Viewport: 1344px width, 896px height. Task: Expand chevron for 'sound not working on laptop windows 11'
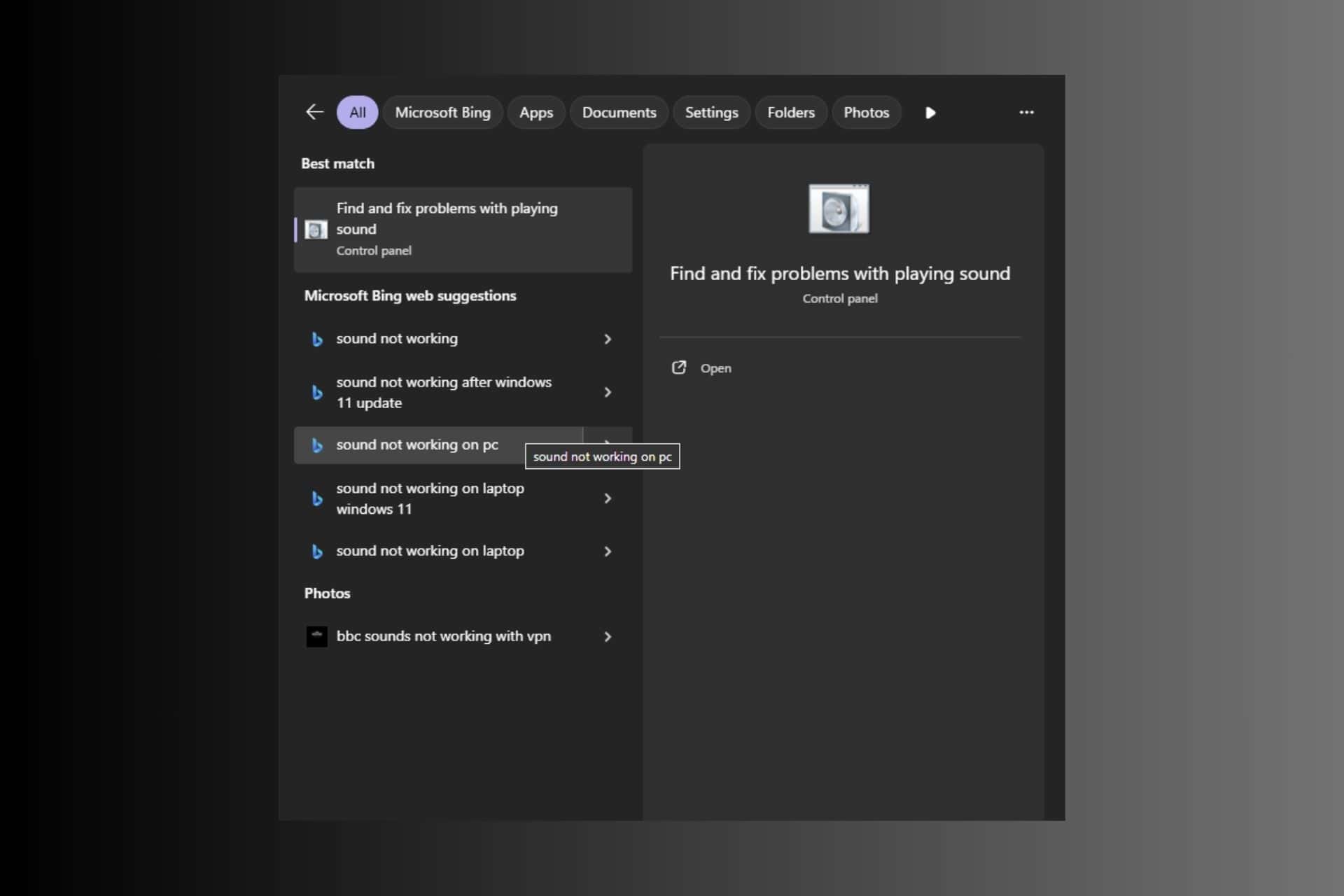tap(608, 498)
